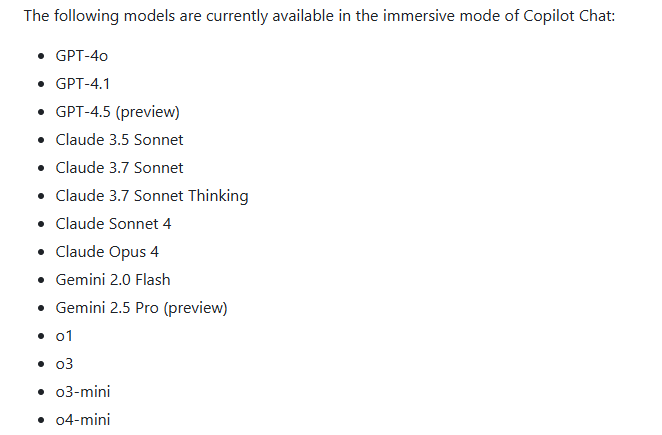662x435 pixels.
Task: Click the words Copilot Chat in heading
Action: (x=569, y=16)
